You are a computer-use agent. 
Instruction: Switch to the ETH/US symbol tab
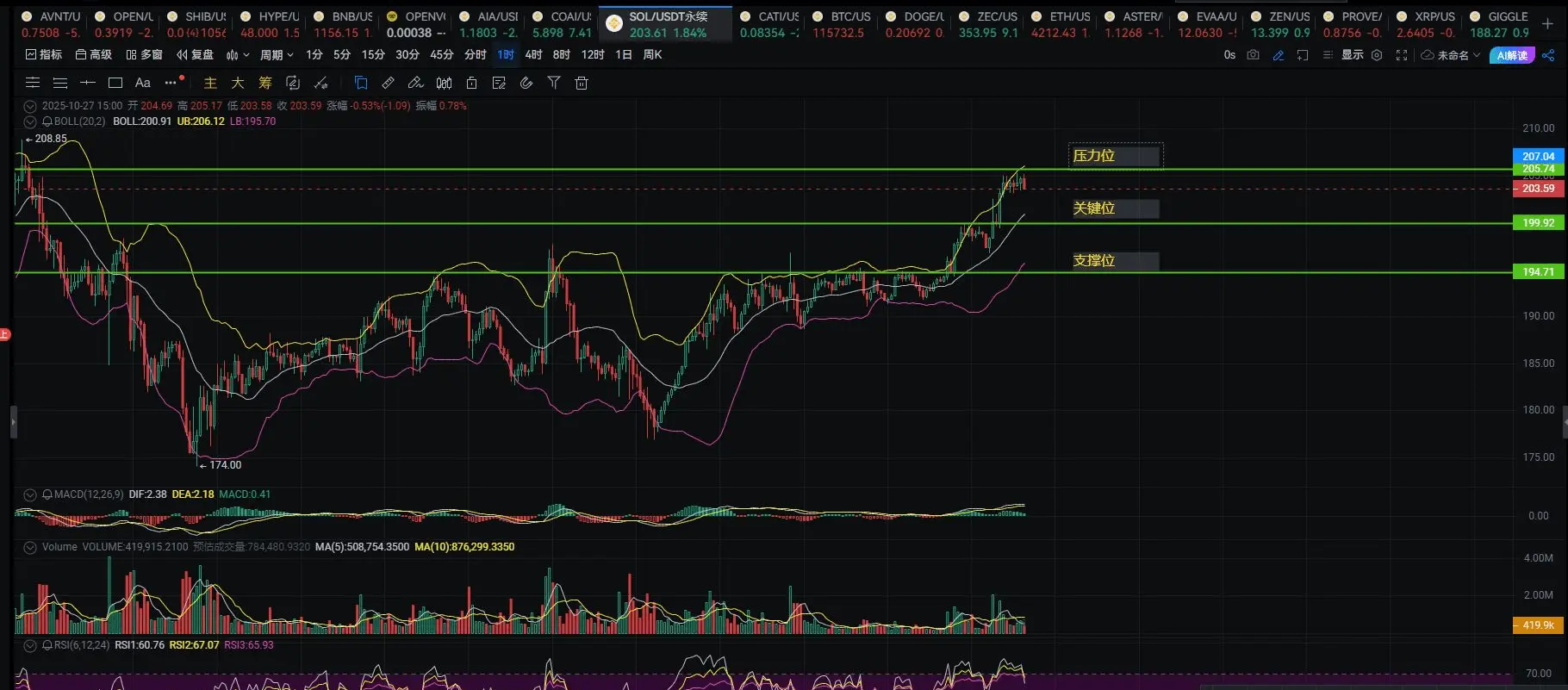pos(1061,24)
